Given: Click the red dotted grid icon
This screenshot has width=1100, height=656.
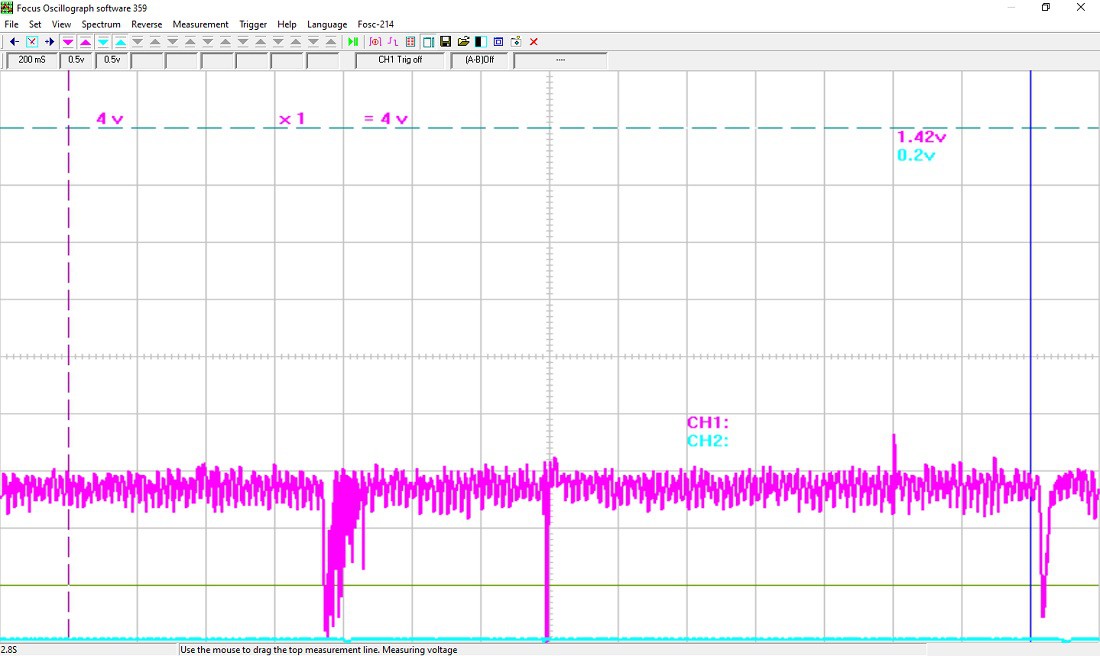Looking at the screenshot, I should [x=410, y=42].
